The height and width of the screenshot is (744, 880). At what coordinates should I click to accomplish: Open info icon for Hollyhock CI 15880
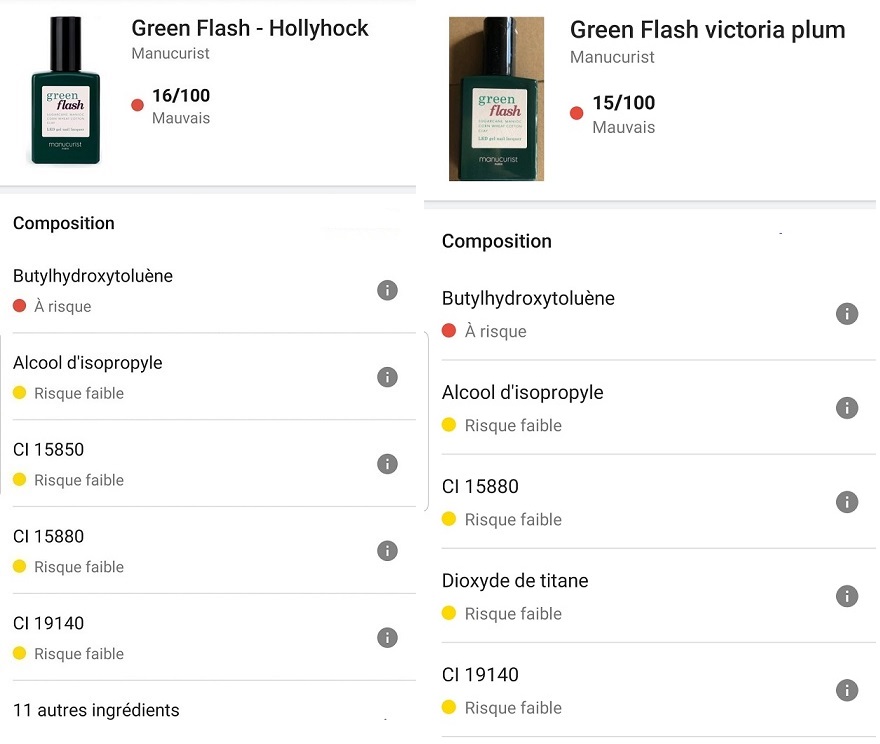click(x=387, y=551)
